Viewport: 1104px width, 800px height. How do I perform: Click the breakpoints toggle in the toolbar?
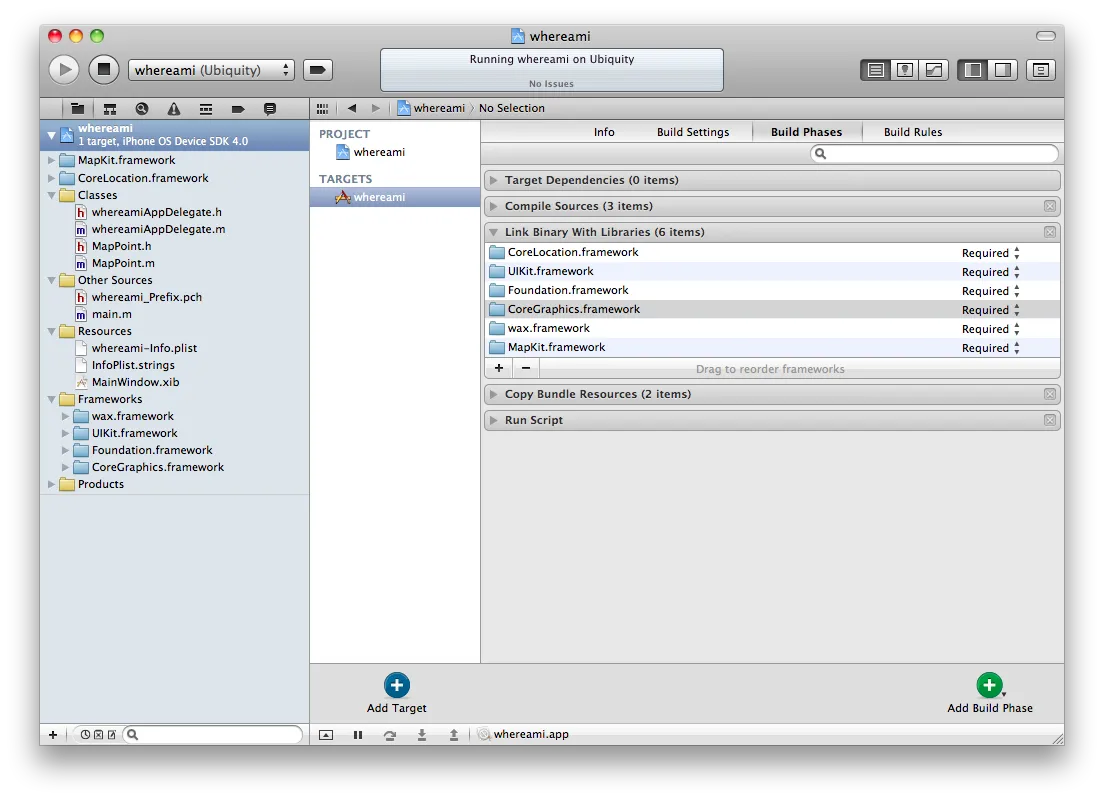coord(318,70)
